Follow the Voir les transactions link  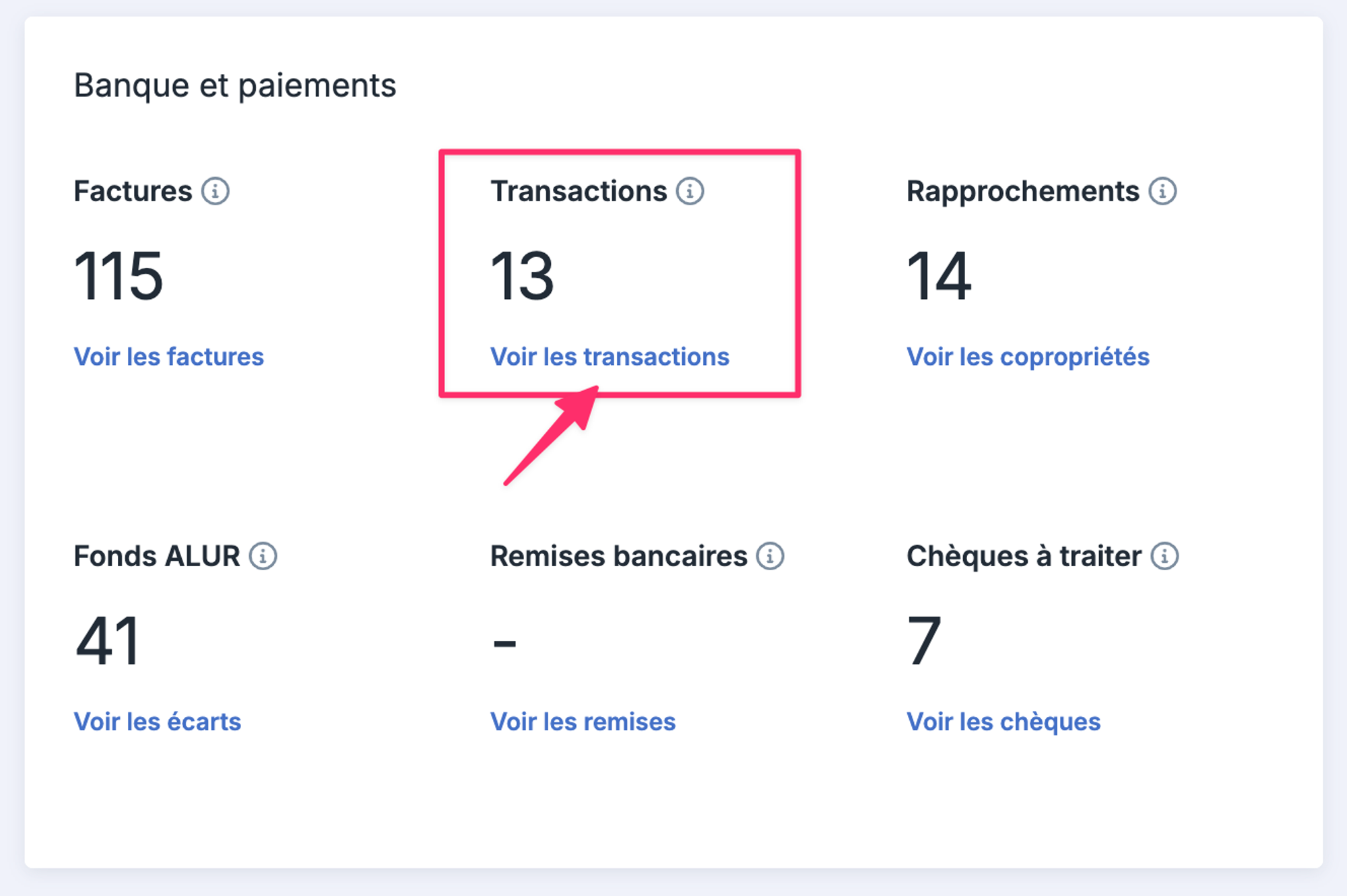pyautogui.click(x=610, y=357)
